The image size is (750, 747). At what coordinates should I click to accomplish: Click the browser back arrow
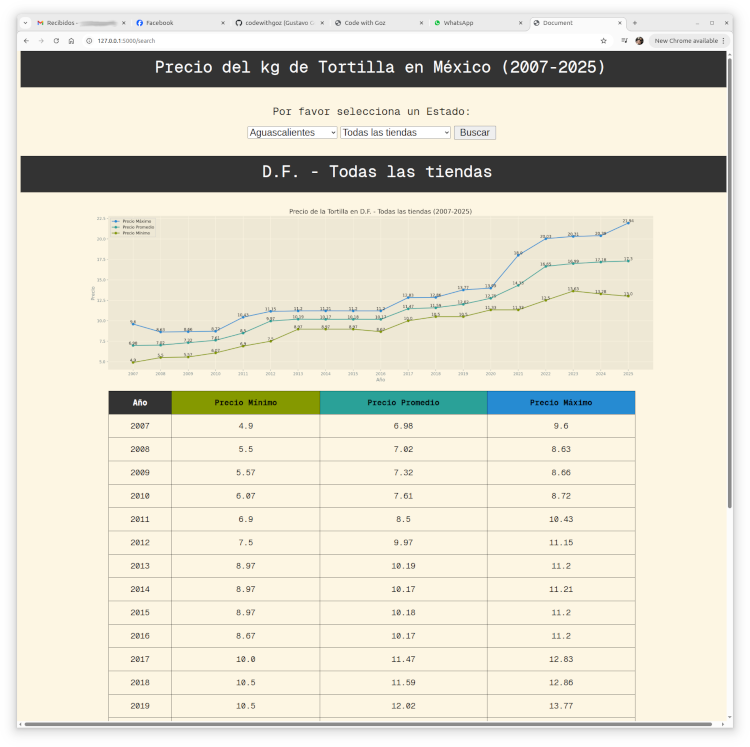27,41
